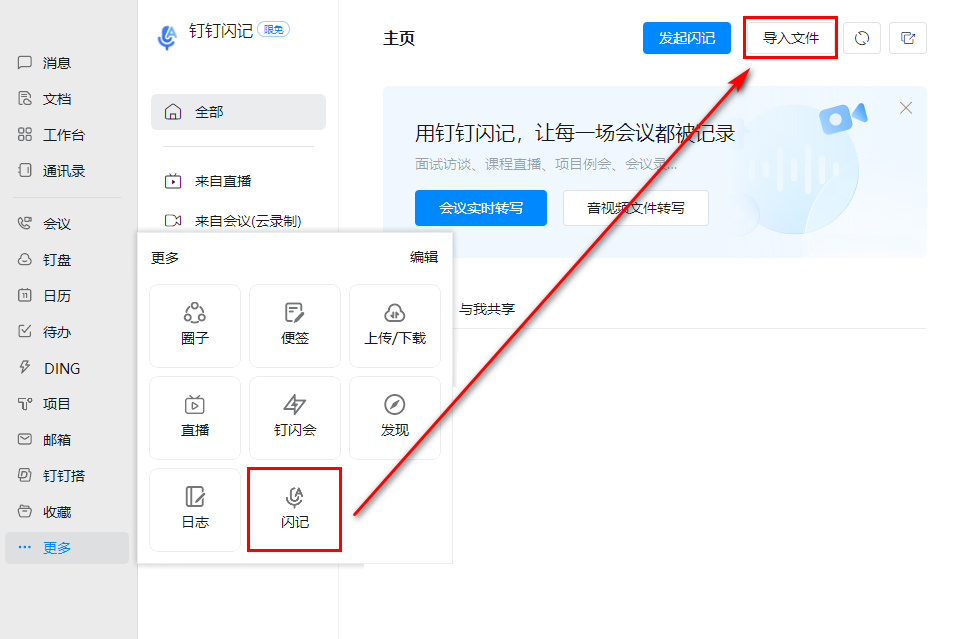
Task: Open 邮箱 mailbox
Action: pos(45,440)
